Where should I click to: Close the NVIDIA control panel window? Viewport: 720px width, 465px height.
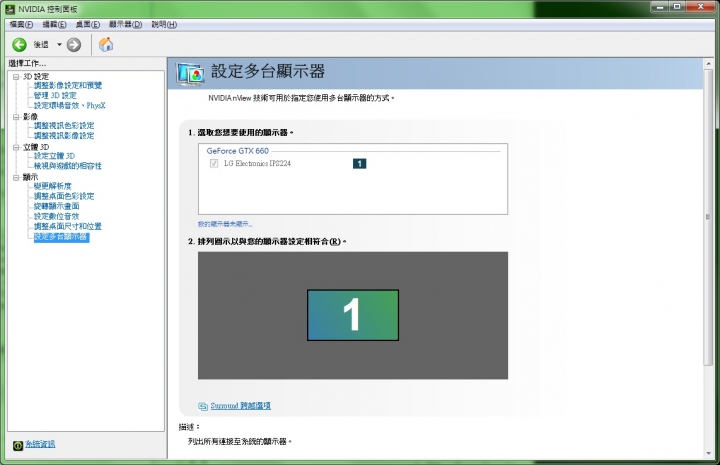pos(701,6)
